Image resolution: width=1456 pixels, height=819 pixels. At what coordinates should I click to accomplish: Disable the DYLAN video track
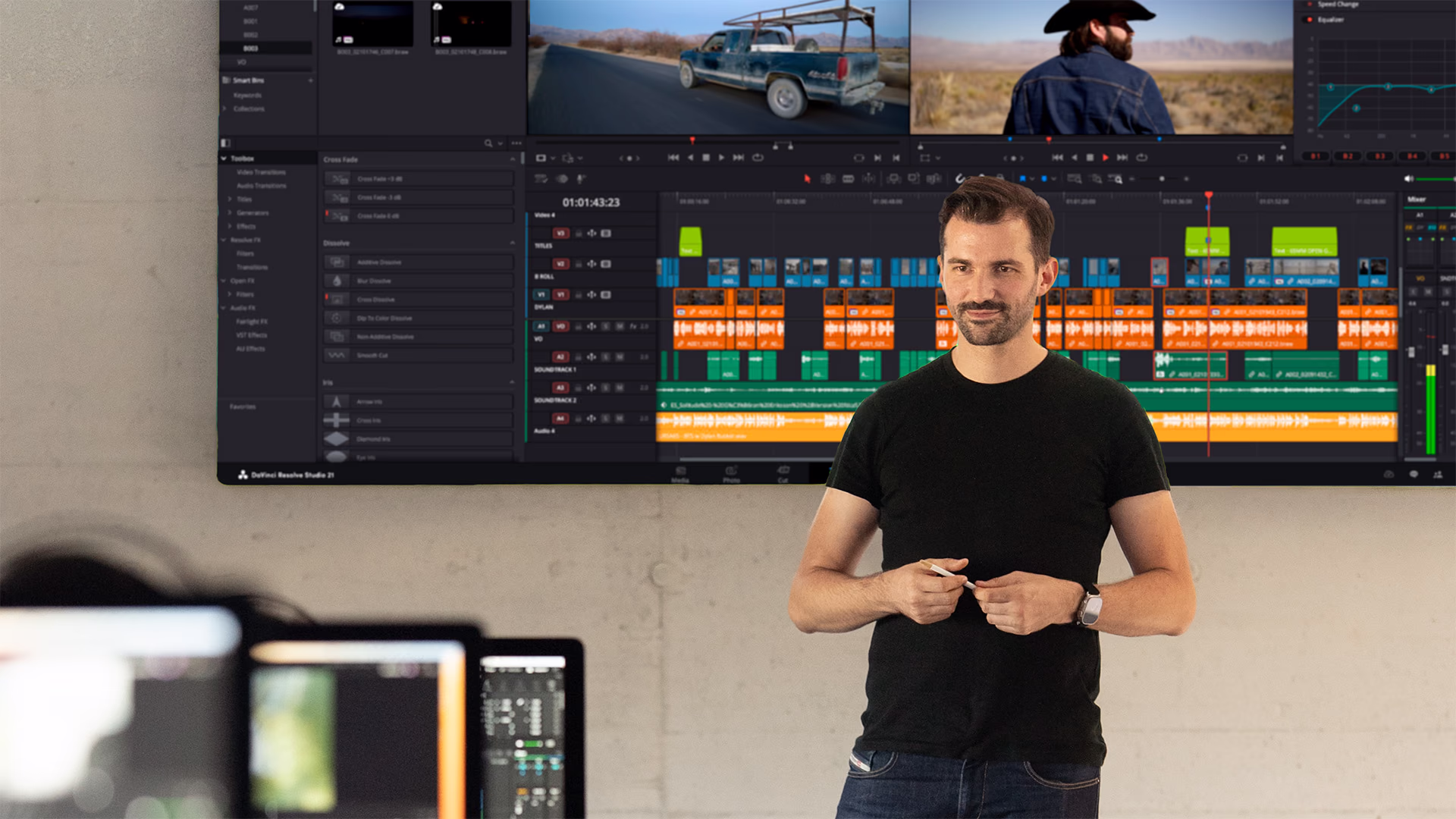click(606, 294)
